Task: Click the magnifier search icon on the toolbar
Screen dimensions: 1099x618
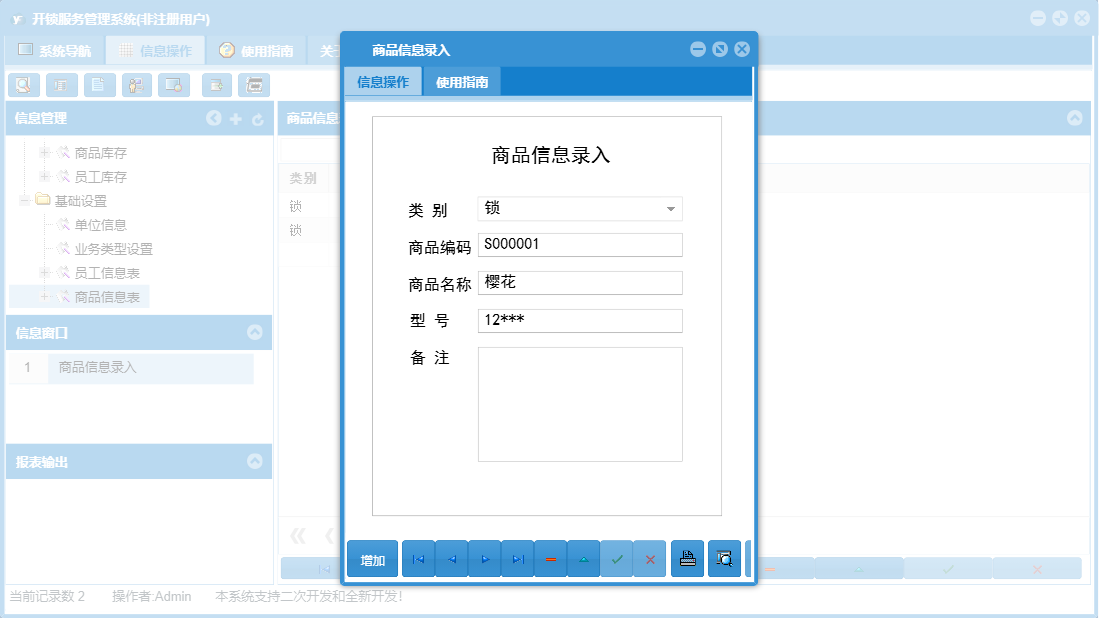Action: pos(22,85)
